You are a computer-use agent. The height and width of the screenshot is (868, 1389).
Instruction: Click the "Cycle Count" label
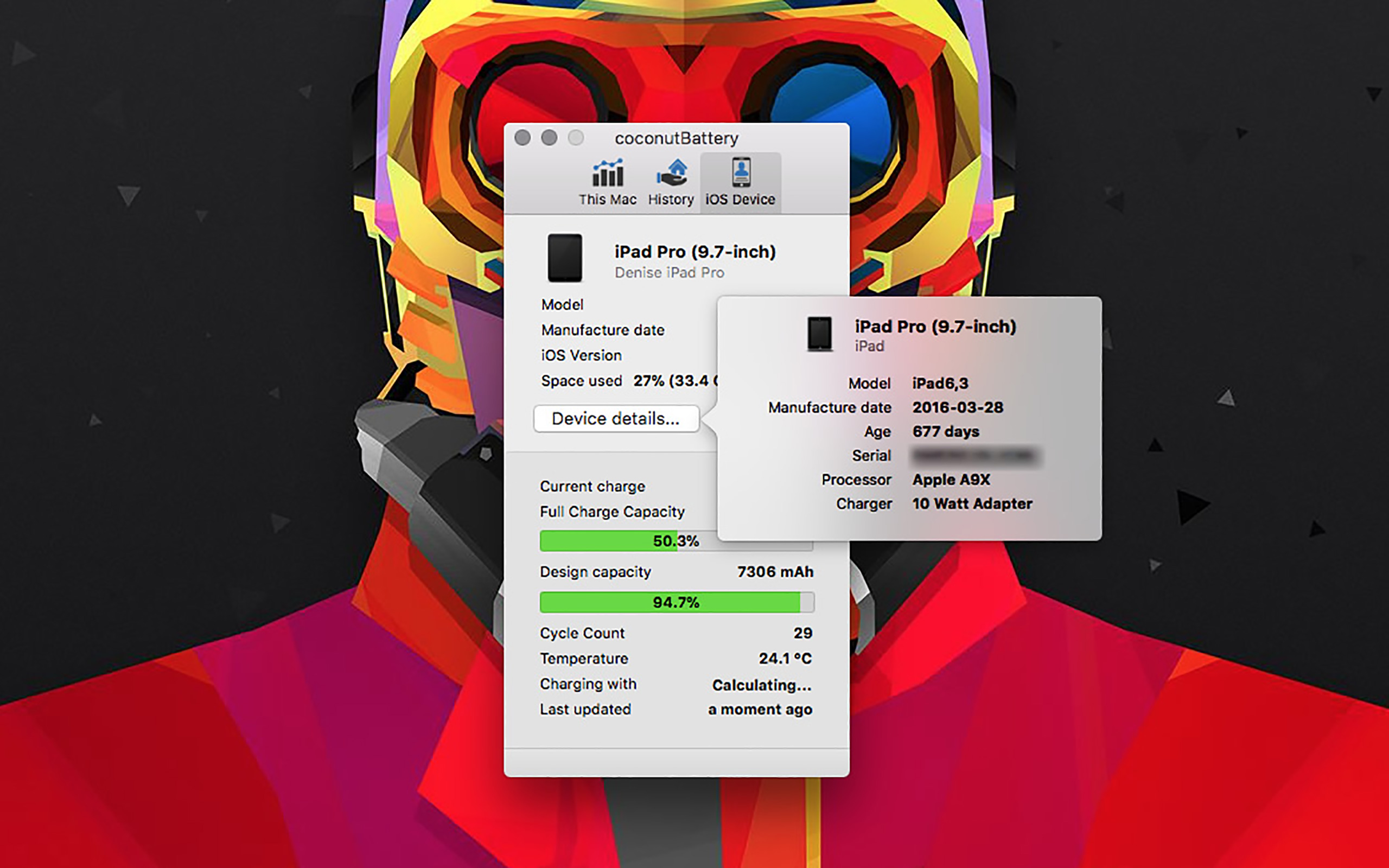582,633
